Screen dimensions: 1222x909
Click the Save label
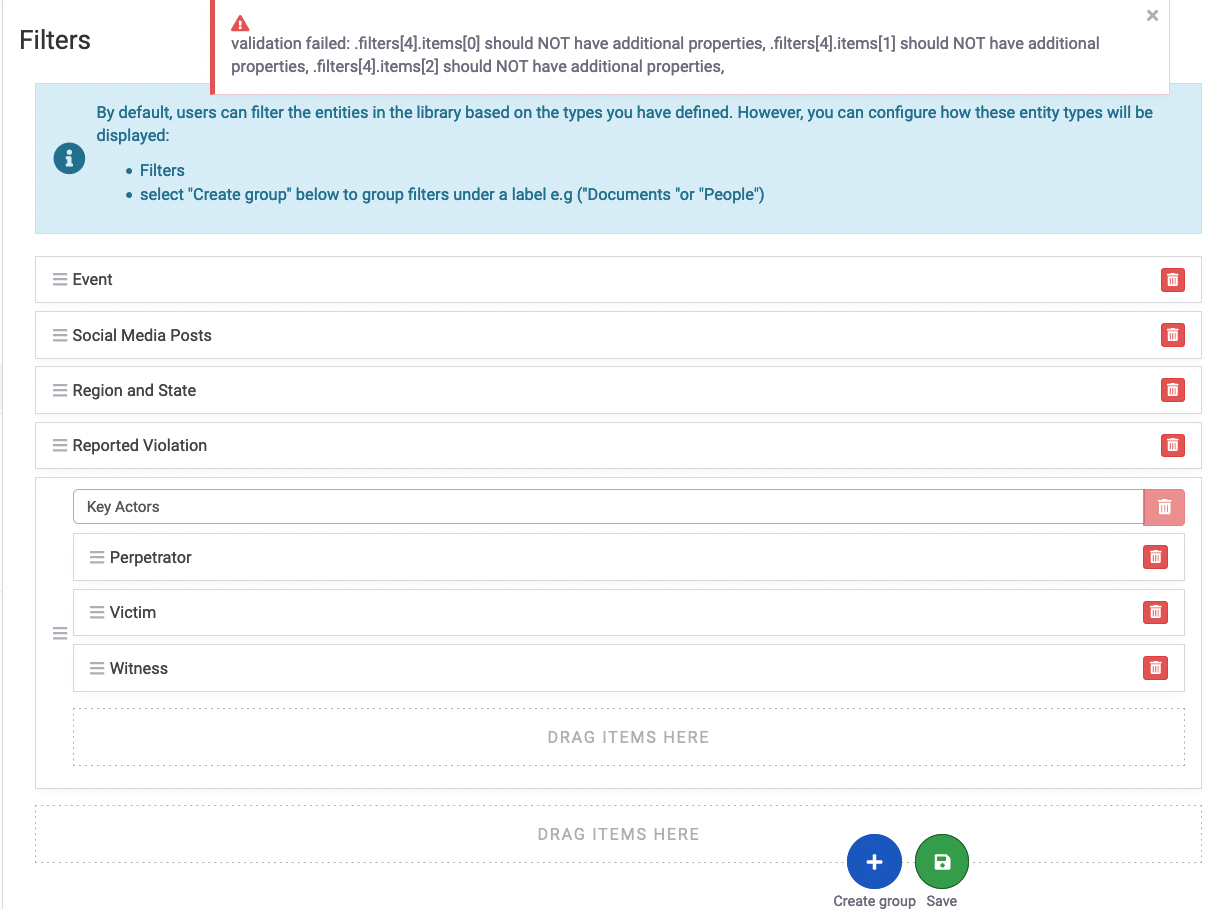pos(941,901)
